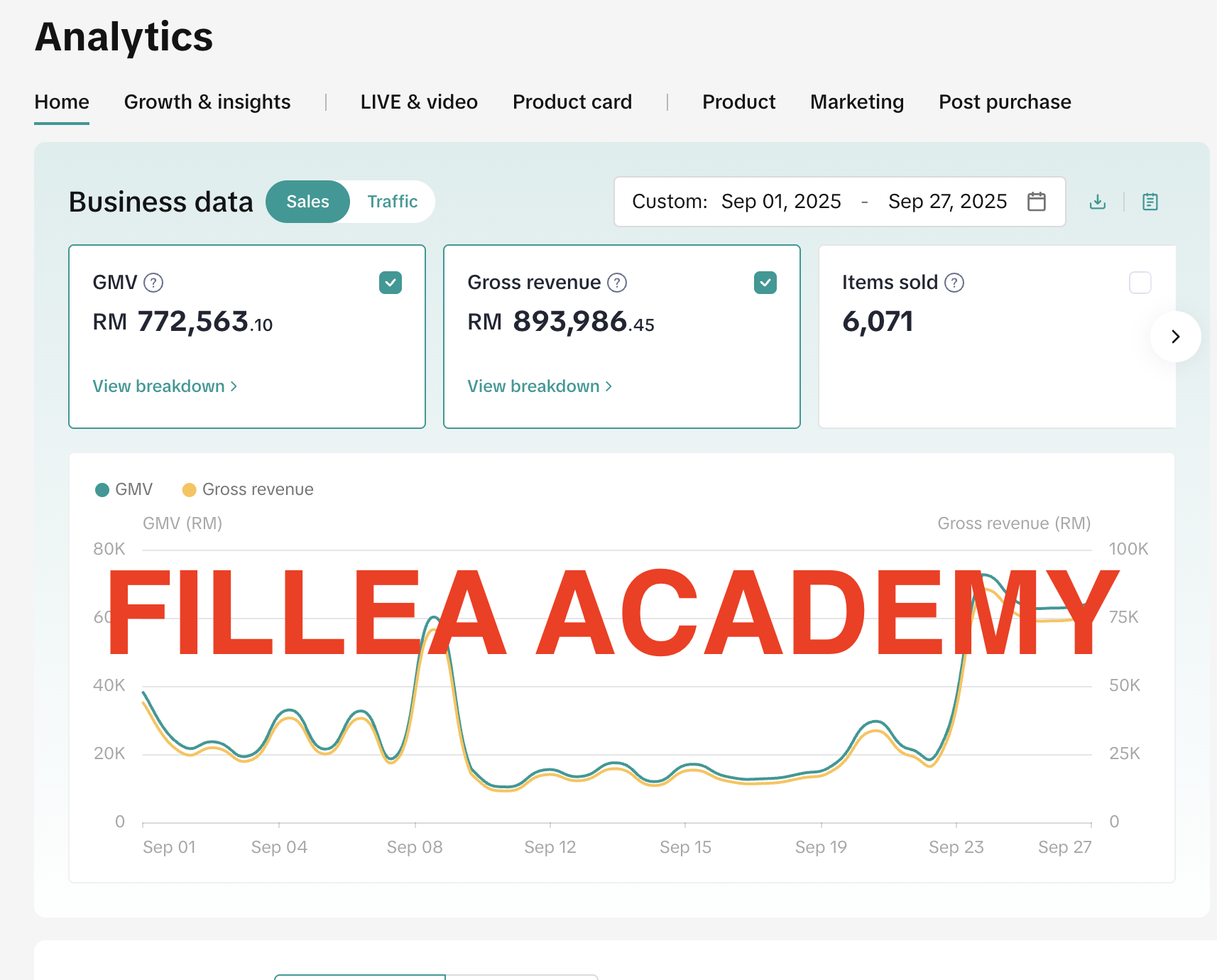The width and height of the screenshot is (1217, 980).
Task: Expand View breakdown under GMV
Action: click(165, 386)
